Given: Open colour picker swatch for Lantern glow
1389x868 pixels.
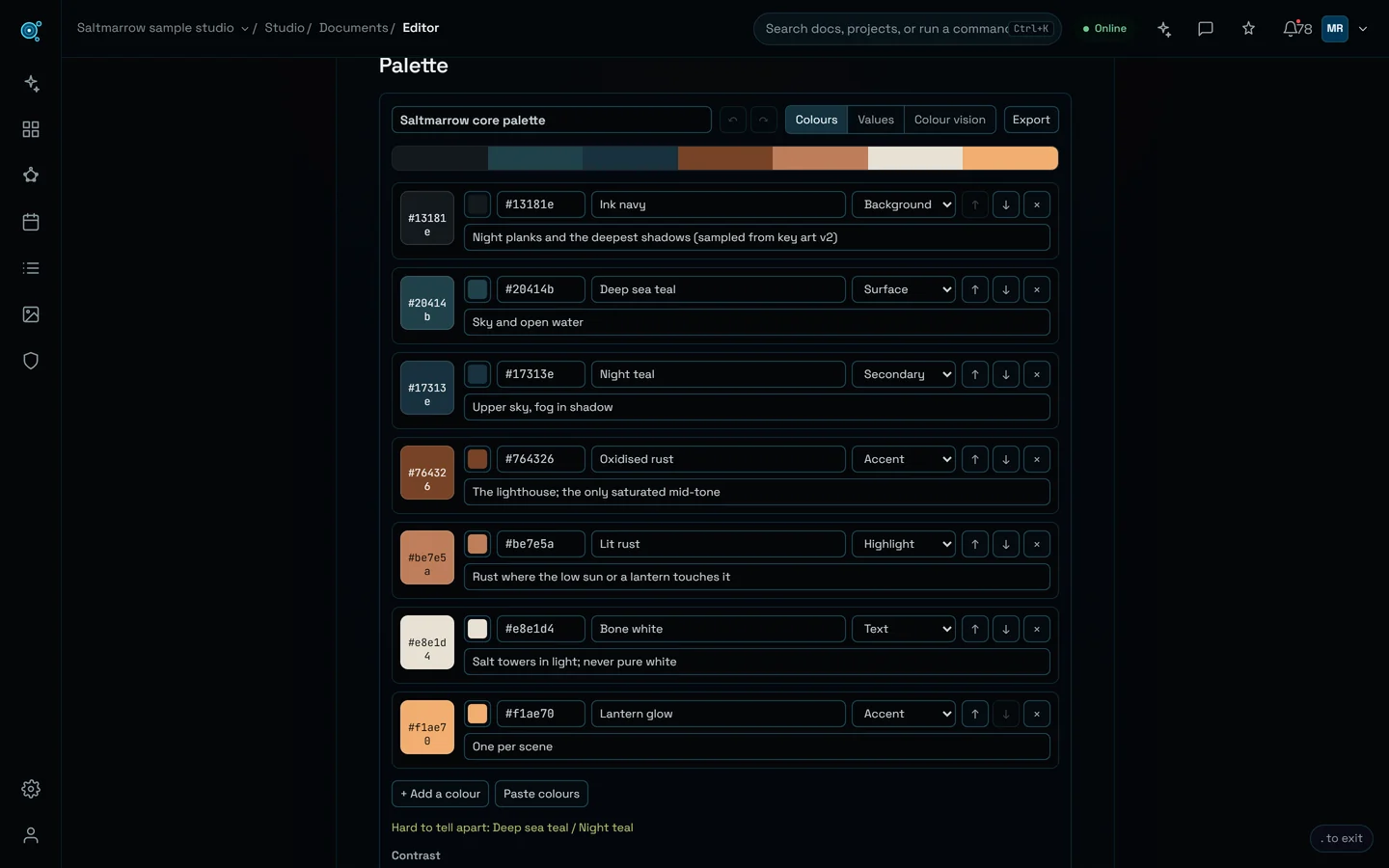Looking at the screenshot, I should point(477,714).
